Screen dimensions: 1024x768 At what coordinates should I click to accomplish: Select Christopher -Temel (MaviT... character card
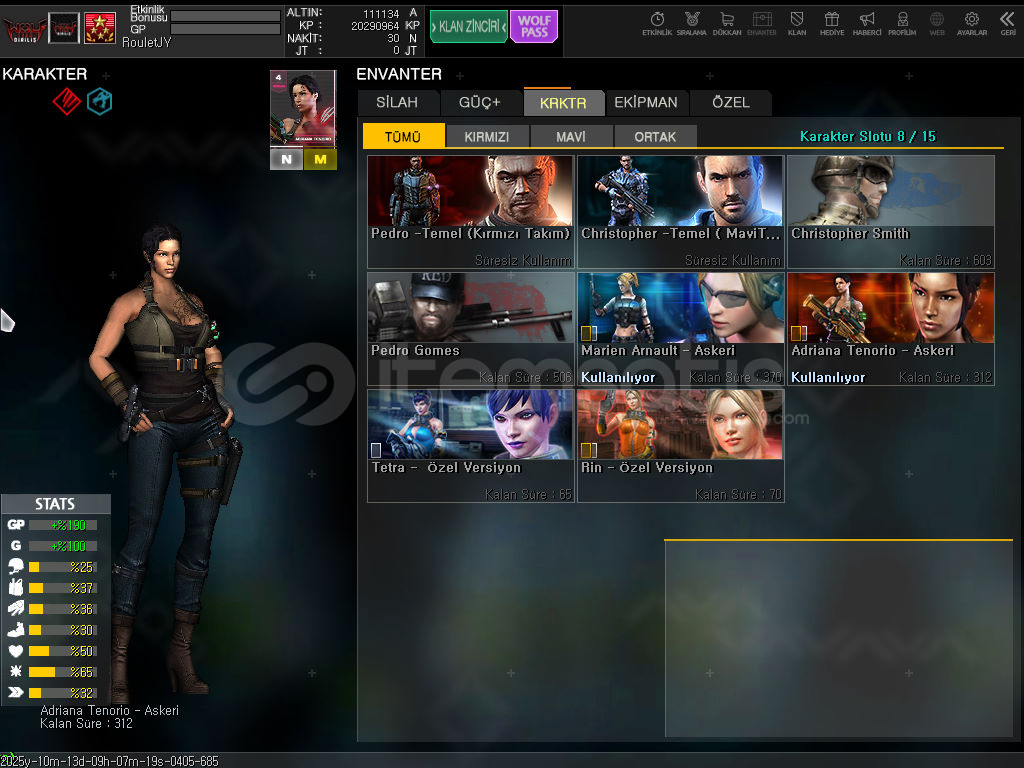tap(680, 212)
